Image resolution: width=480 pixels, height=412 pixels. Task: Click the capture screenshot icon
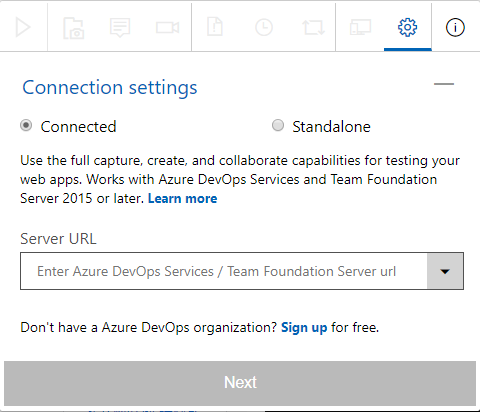(x=74, y=28)
